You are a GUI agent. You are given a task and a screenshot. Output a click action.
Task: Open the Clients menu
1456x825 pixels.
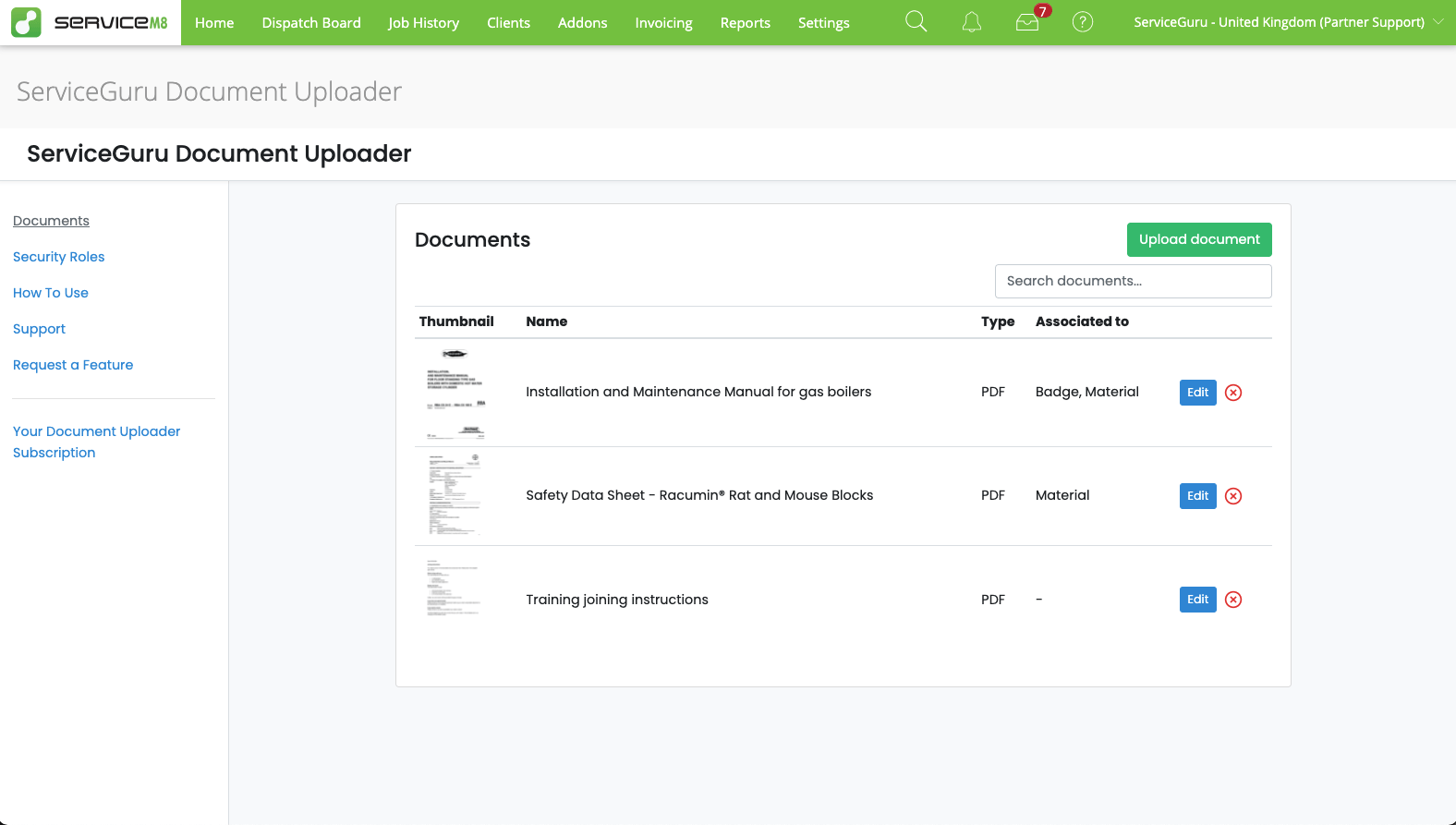[509, 22]
